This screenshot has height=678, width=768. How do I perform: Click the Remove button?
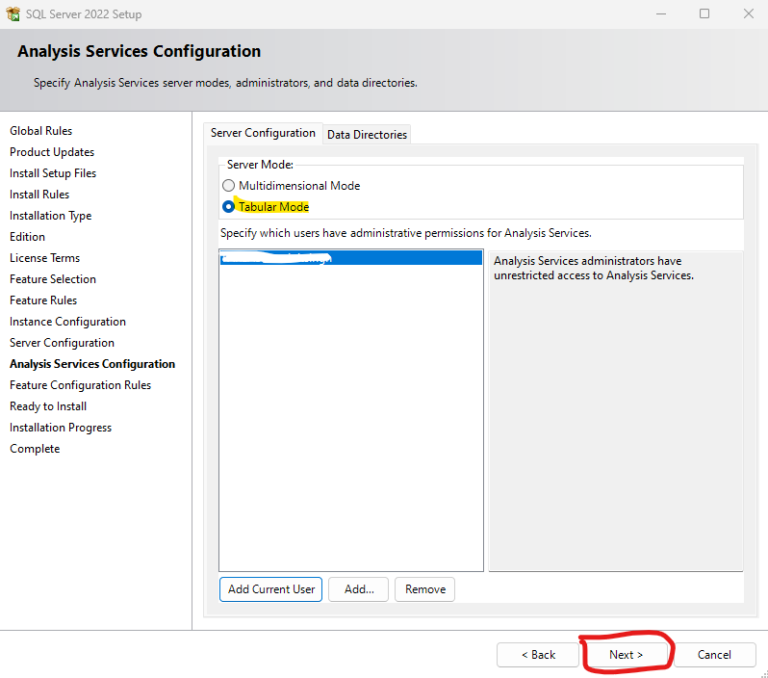point(425,589)
